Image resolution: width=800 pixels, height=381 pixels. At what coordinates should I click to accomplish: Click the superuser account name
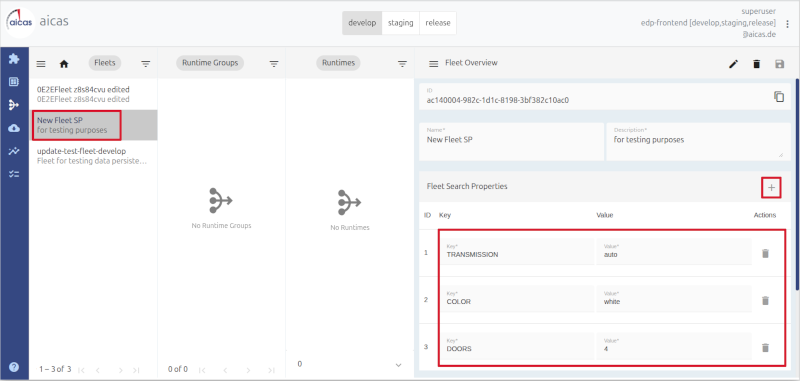coord(759,11)
